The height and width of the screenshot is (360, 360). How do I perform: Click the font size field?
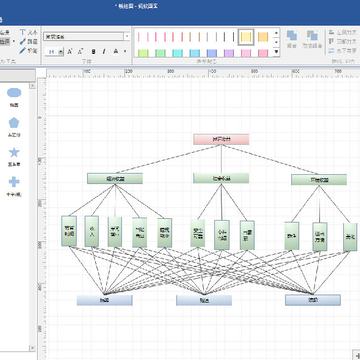click(x=52, y=52)
